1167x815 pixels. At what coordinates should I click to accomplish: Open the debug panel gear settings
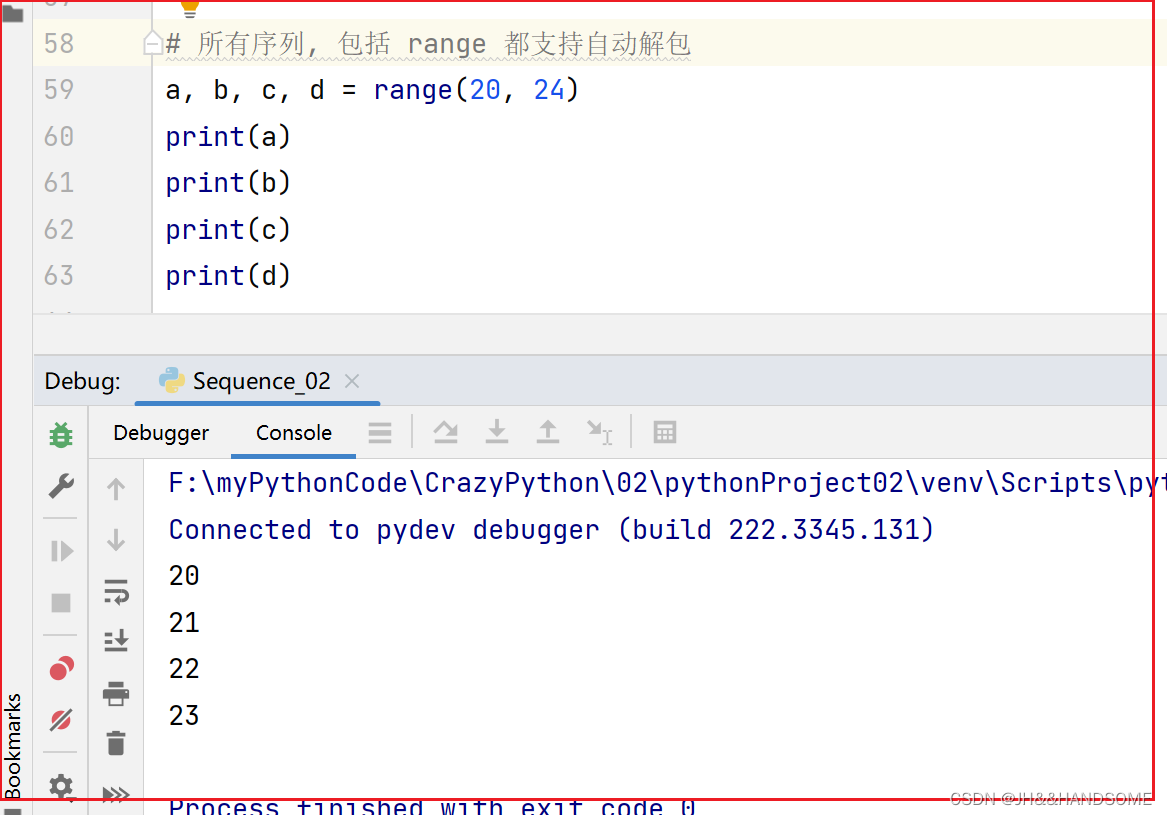[x=61, y=786]
